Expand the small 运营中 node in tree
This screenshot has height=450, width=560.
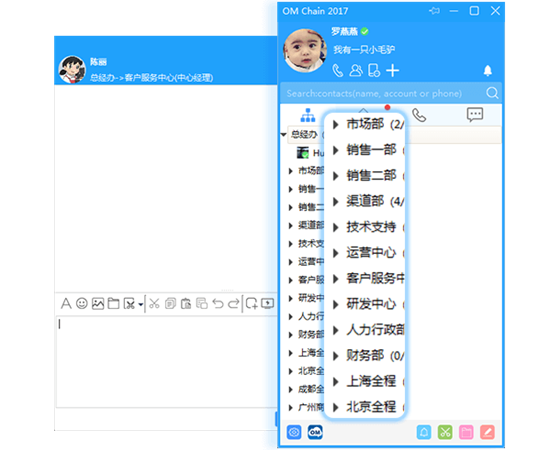click(291, 262)
